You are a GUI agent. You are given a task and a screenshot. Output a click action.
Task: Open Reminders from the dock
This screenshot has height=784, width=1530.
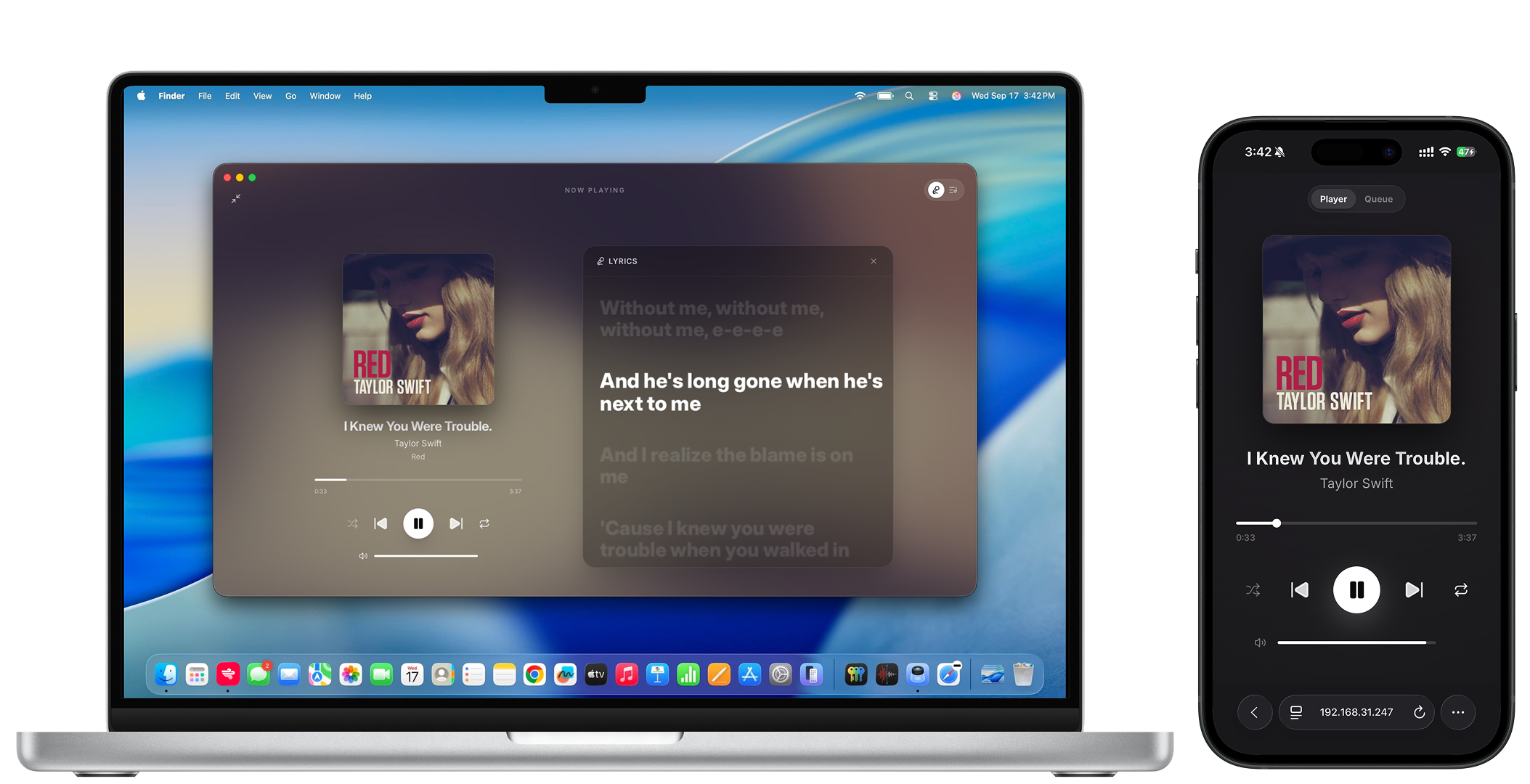point(473,674)
